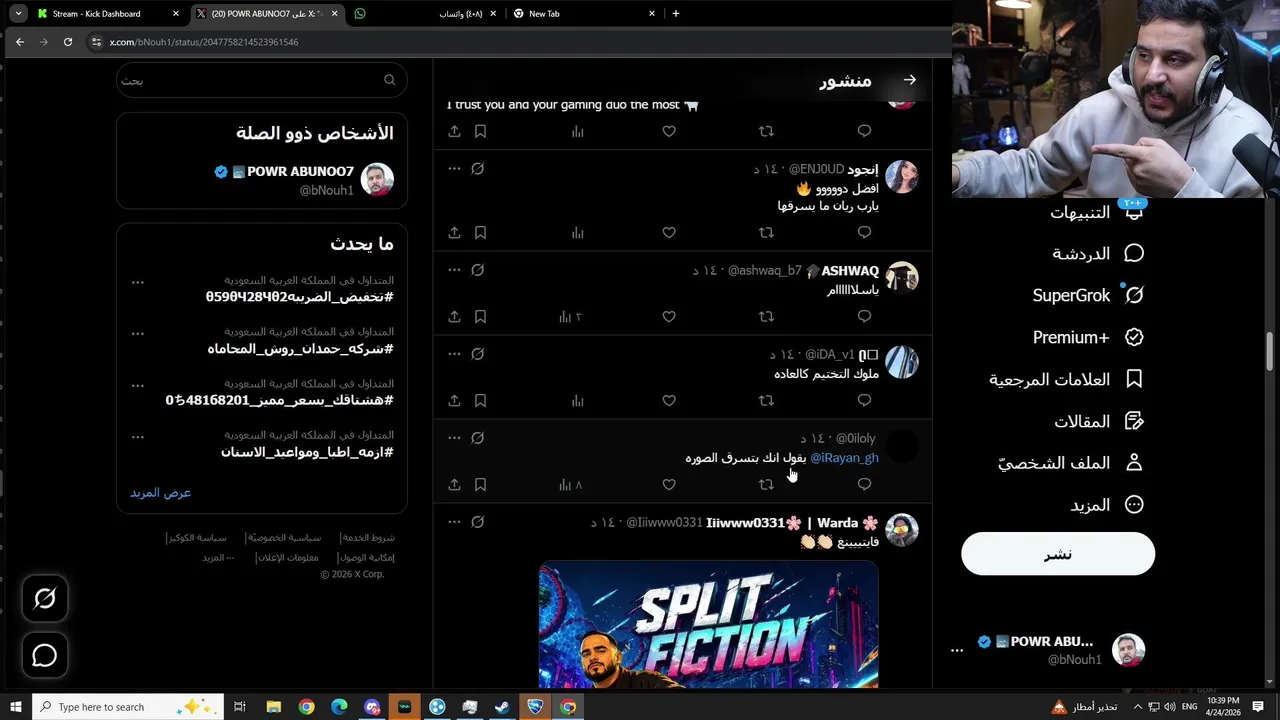
Task: Open File Explorer from the taskbar
Action: tap(273, 707)
